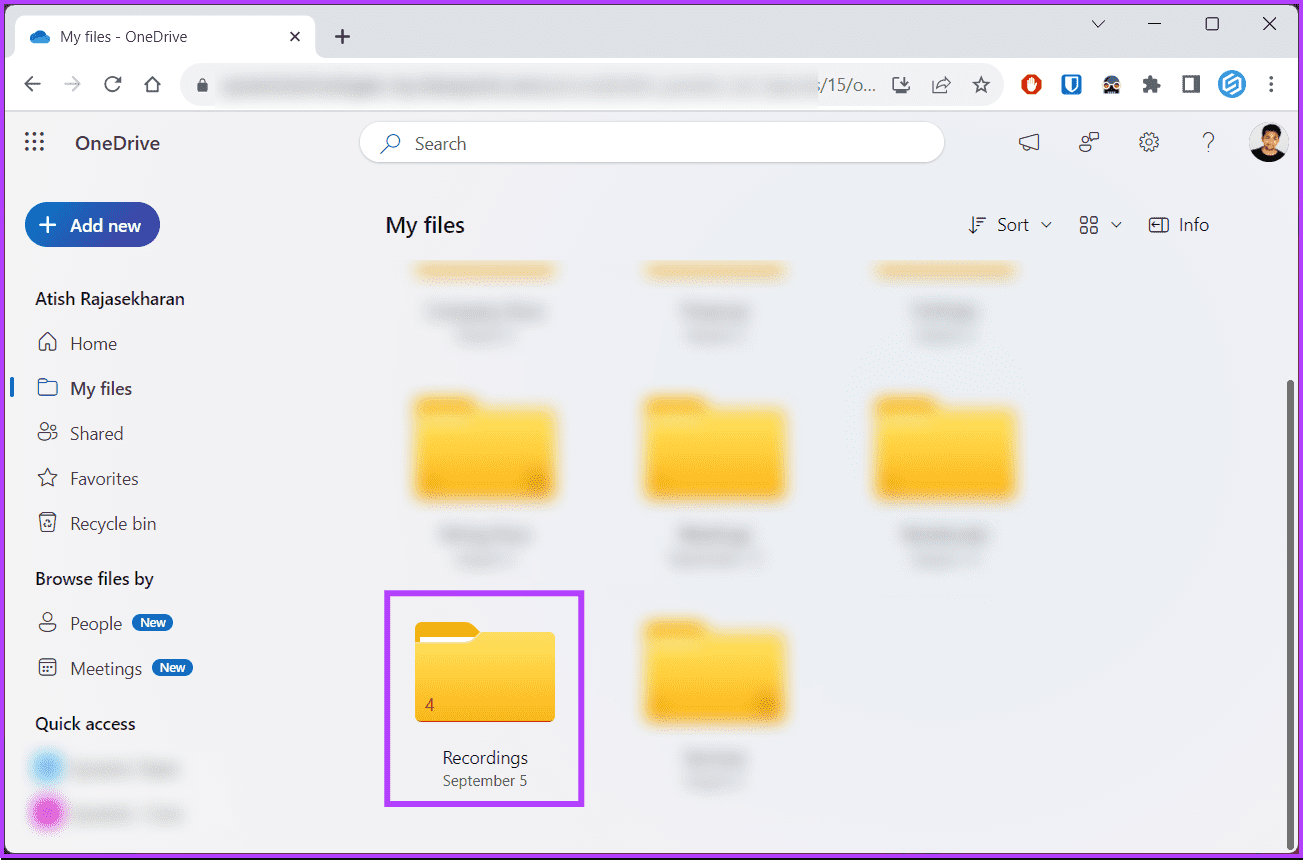Go to Shared in sidebar
The width and height of the screenshot is (1303, 860).
coord(96,433)
